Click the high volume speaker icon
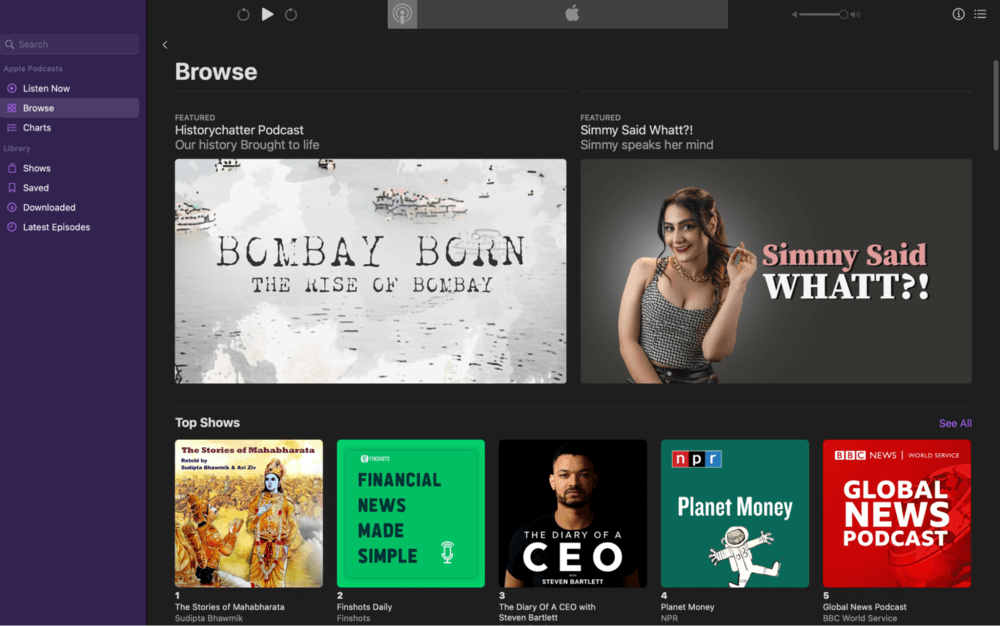 pyautogui.click(x=855, y=14)
